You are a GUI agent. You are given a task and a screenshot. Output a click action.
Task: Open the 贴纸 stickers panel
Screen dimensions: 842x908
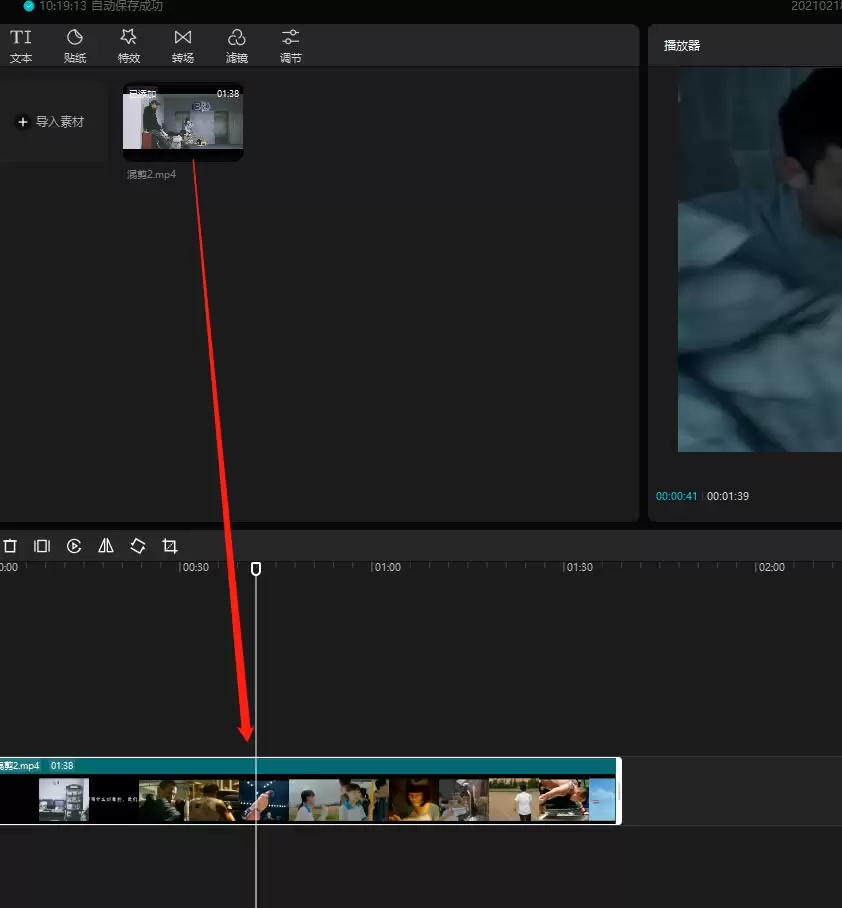pos(75,45)
